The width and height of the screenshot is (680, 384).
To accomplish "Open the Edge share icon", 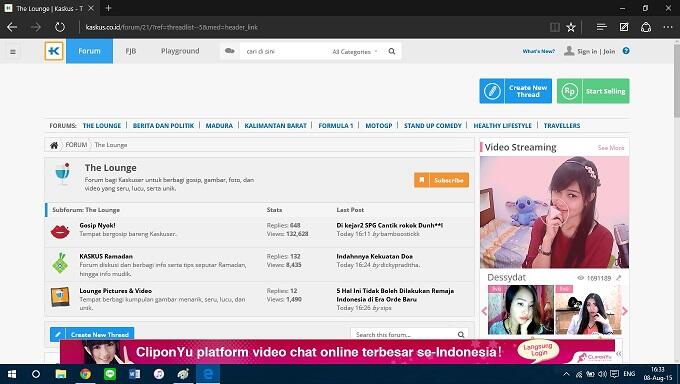I will tap(646, 27).
